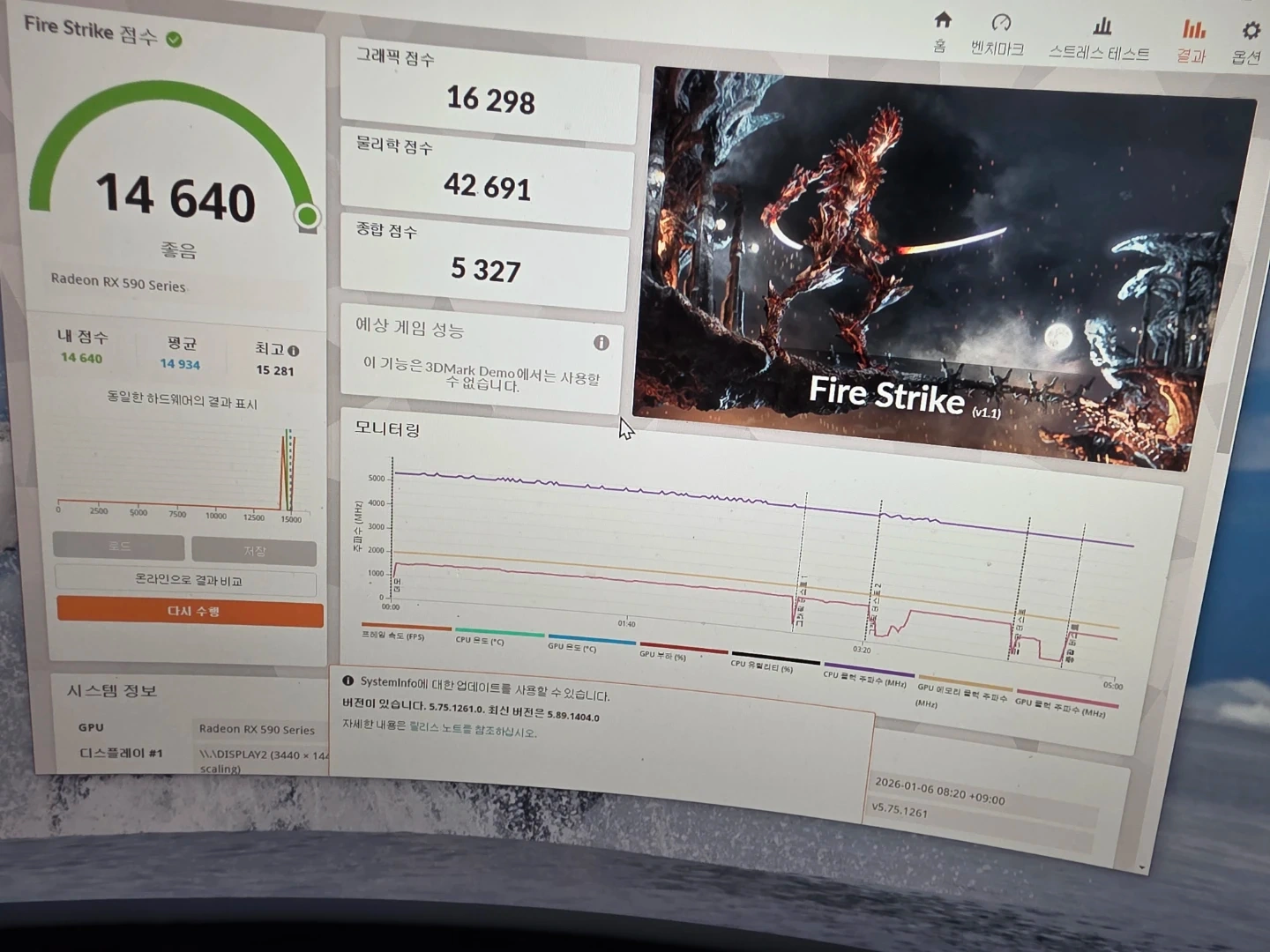Screen dimensions: 1270x952
Task: Toggle the CPU 유틸리티 (%) legend entry
Action: tap(762, 666)
